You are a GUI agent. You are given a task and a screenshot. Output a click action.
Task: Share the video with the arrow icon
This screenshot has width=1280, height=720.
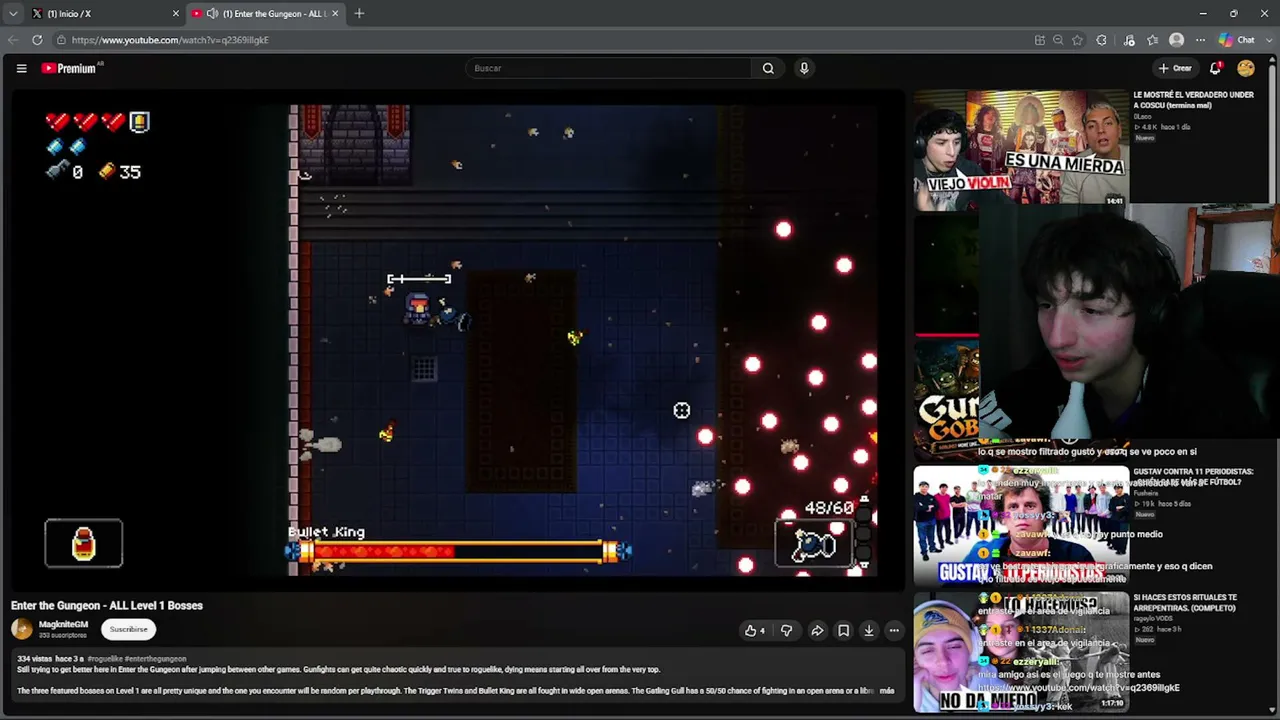[x=817, y=630]
